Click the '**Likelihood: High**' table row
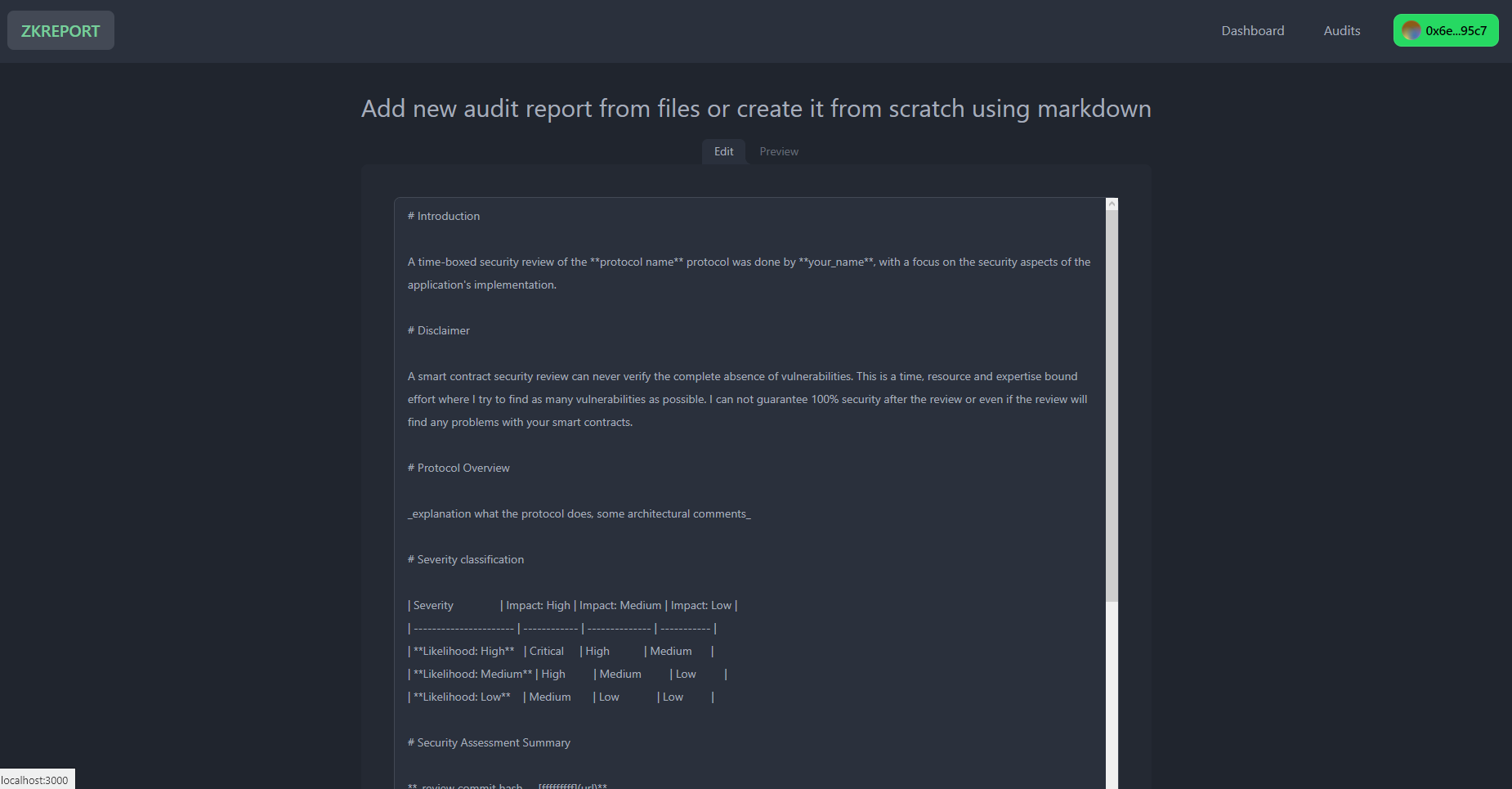This screenshot has width=1512, height=789. (561, 651)
